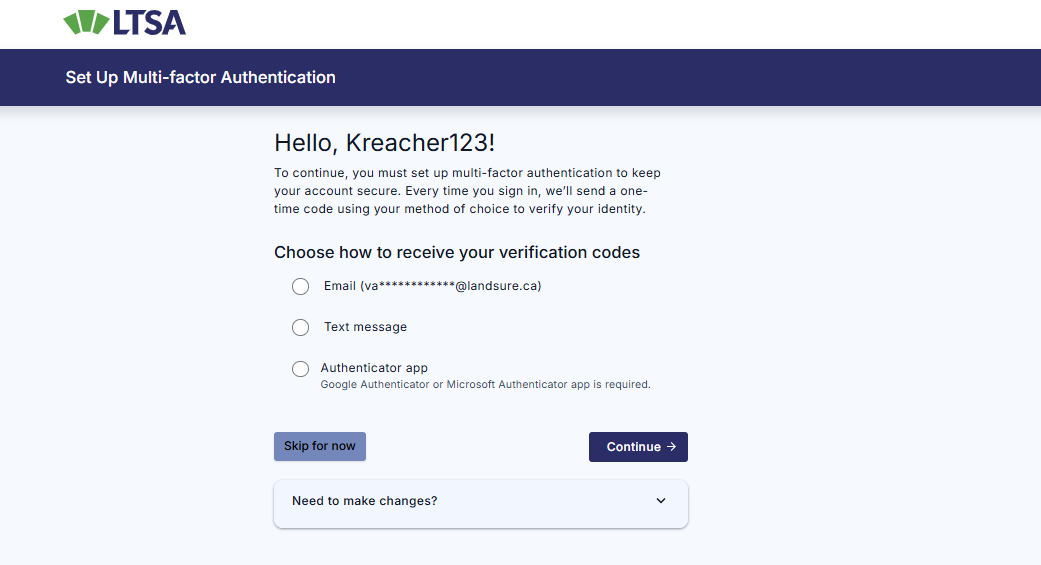
Task: Click the green LTSA fan logo emblem
Action: click(x=87, y=23)
